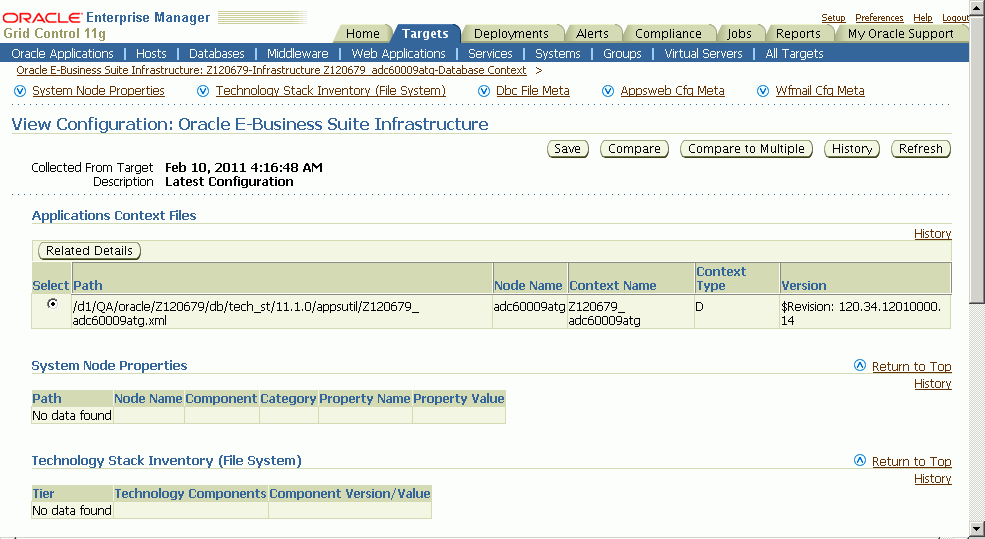This screenshot has height=539, width=985.
Task: Open History link under Technology Stack Inventory
Action: [x=933, y=479]
